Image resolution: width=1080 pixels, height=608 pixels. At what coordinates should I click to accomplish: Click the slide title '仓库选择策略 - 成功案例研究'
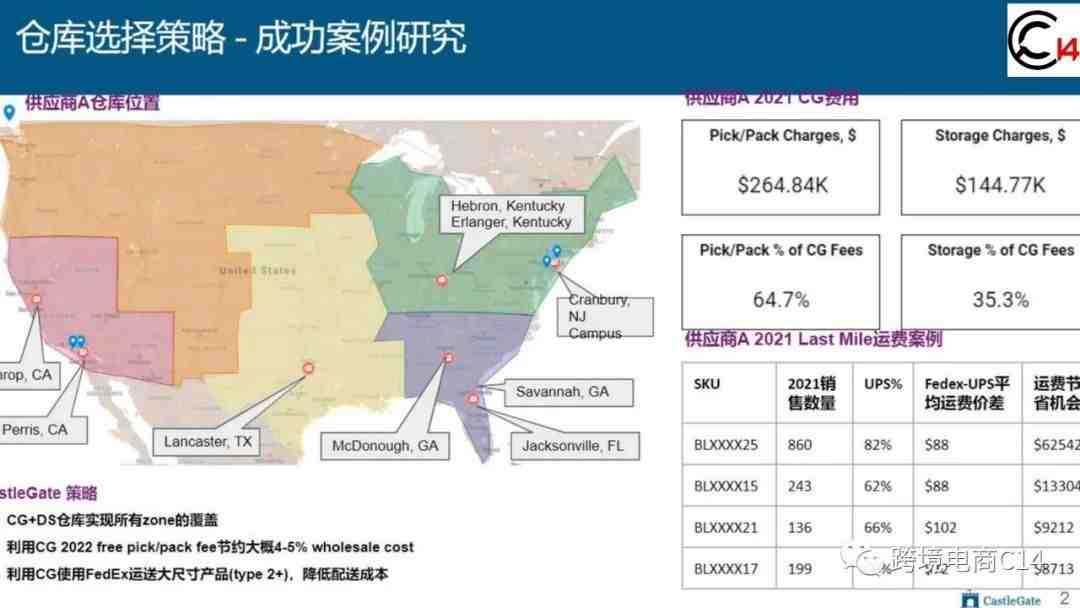[x=240, y=38]
